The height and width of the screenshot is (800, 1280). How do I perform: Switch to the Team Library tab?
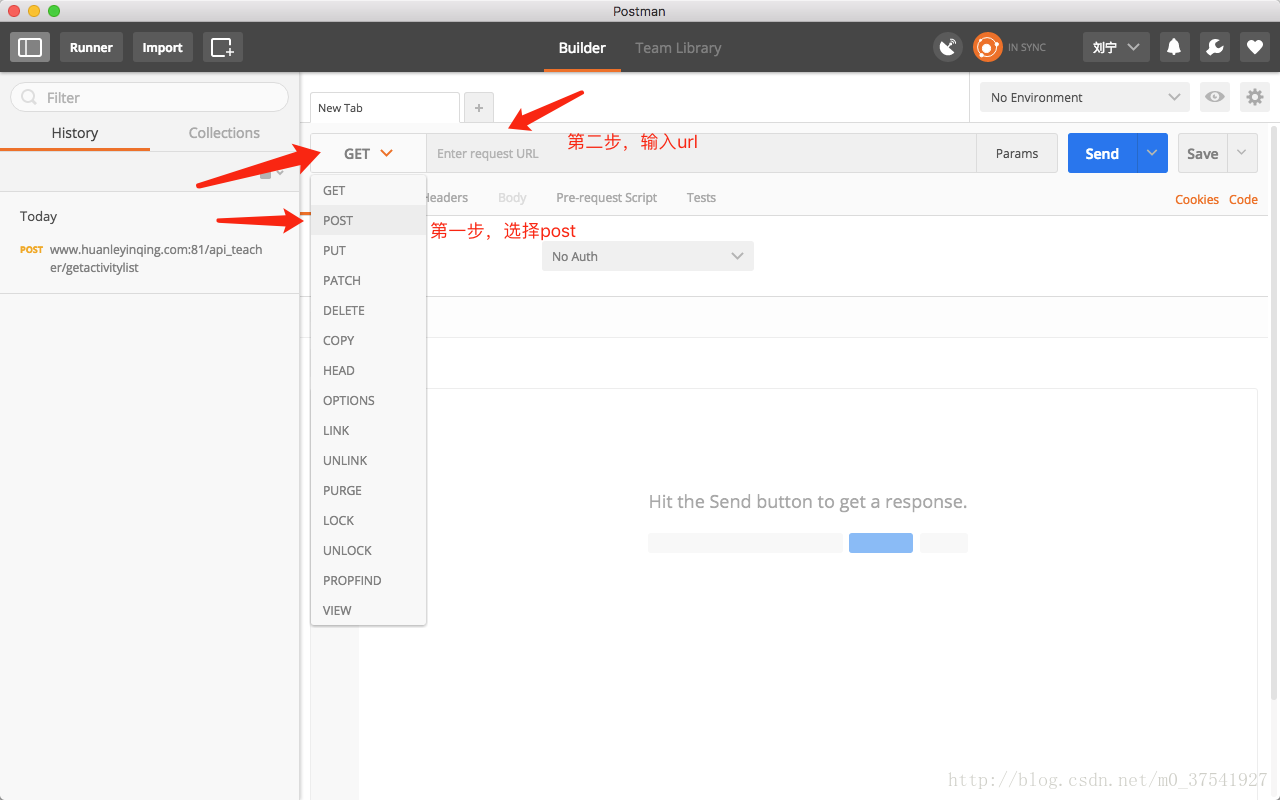tap(678, 47)
